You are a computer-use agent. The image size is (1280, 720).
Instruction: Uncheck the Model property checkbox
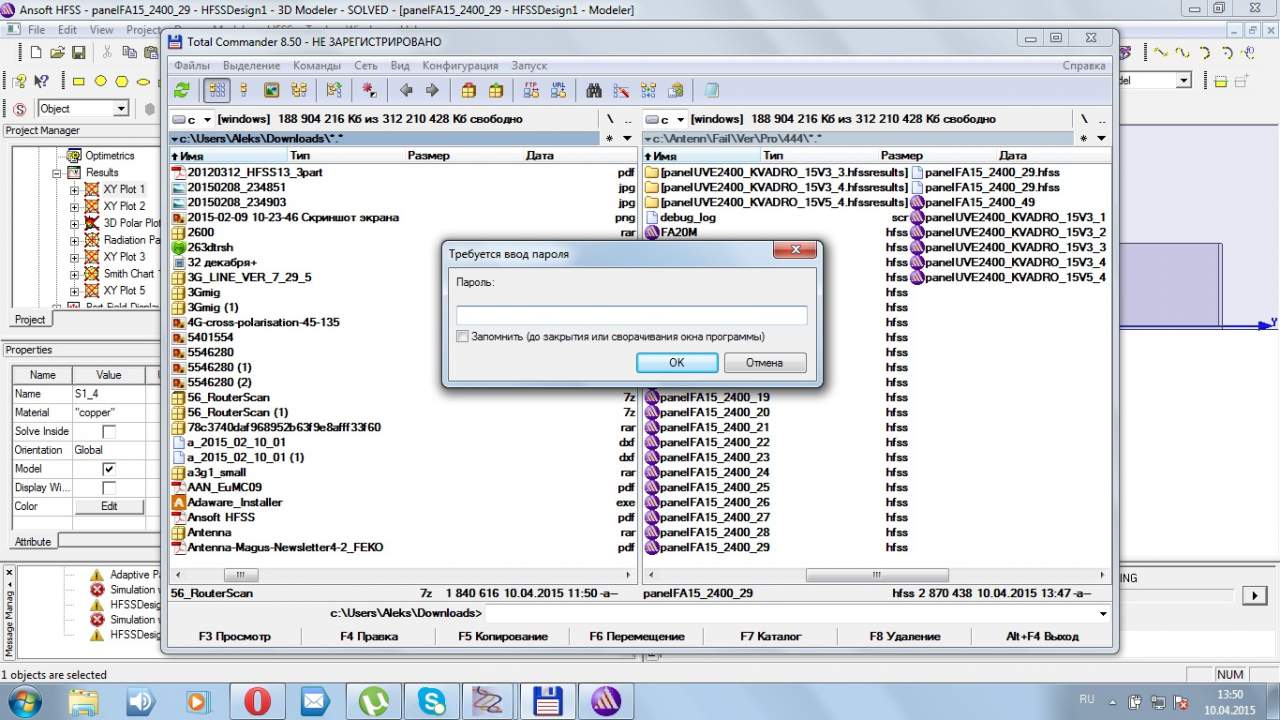(x=109, y=469)
